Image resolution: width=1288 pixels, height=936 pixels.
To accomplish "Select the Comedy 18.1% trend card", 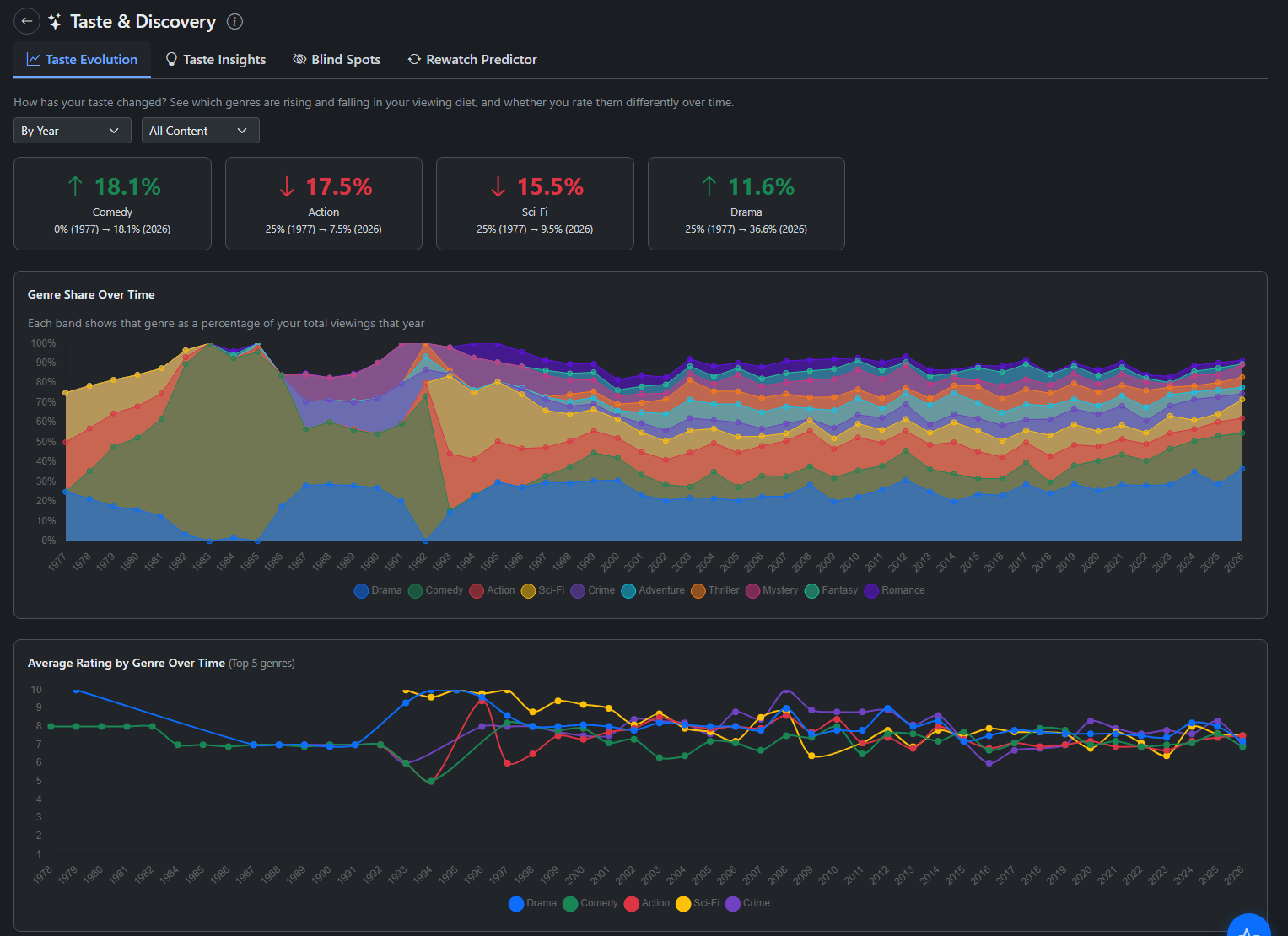I will [x=112, y=204].
